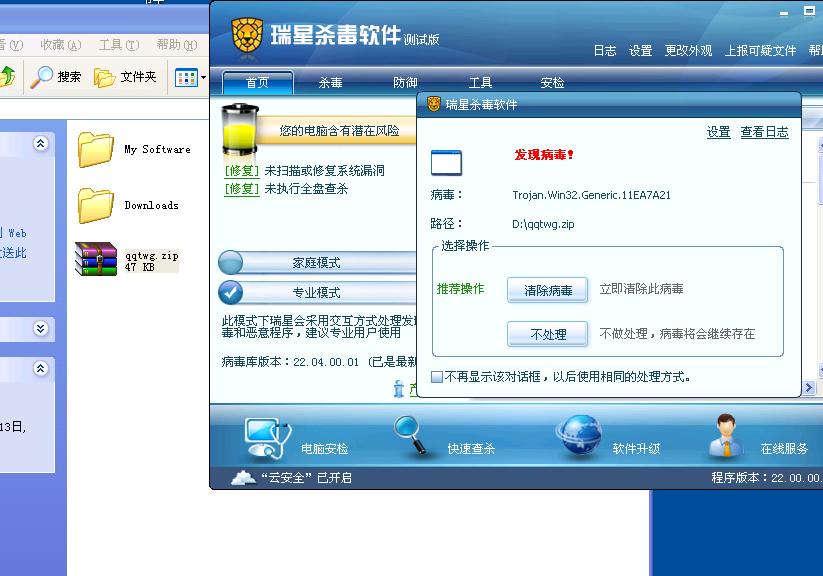Click virus name Trojan.Win32.Generic.11EA7A21 text
Screen dimensions: 823x576
tap(592, 195)
